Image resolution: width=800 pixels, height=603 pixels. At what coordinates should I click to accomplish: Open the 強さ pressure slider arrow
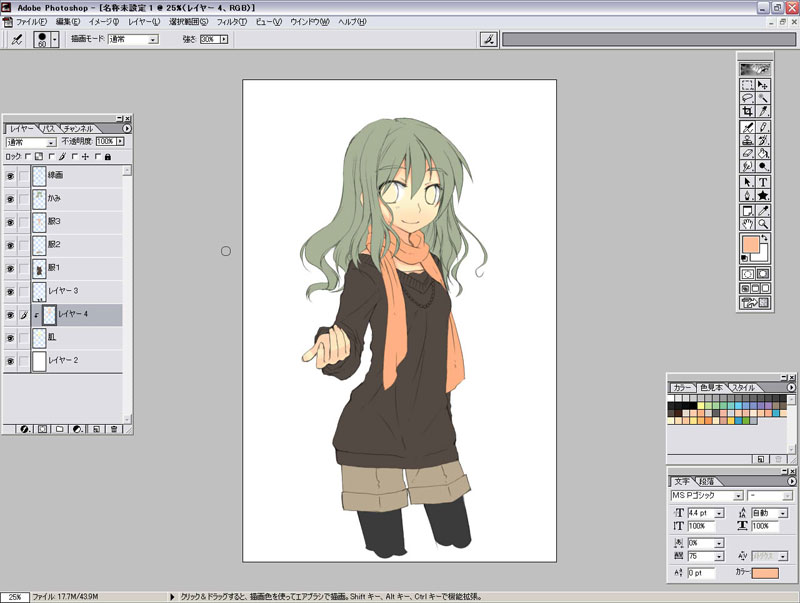(224, 39)
